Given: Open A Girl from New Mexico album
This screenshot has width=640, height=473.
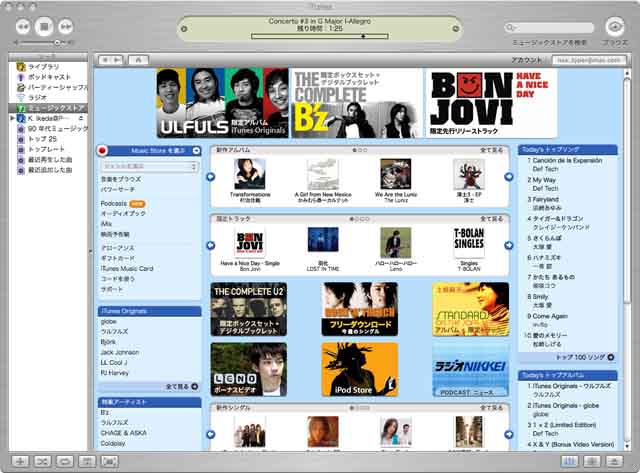Looking at the screenshot, I should tap(323, 174).
